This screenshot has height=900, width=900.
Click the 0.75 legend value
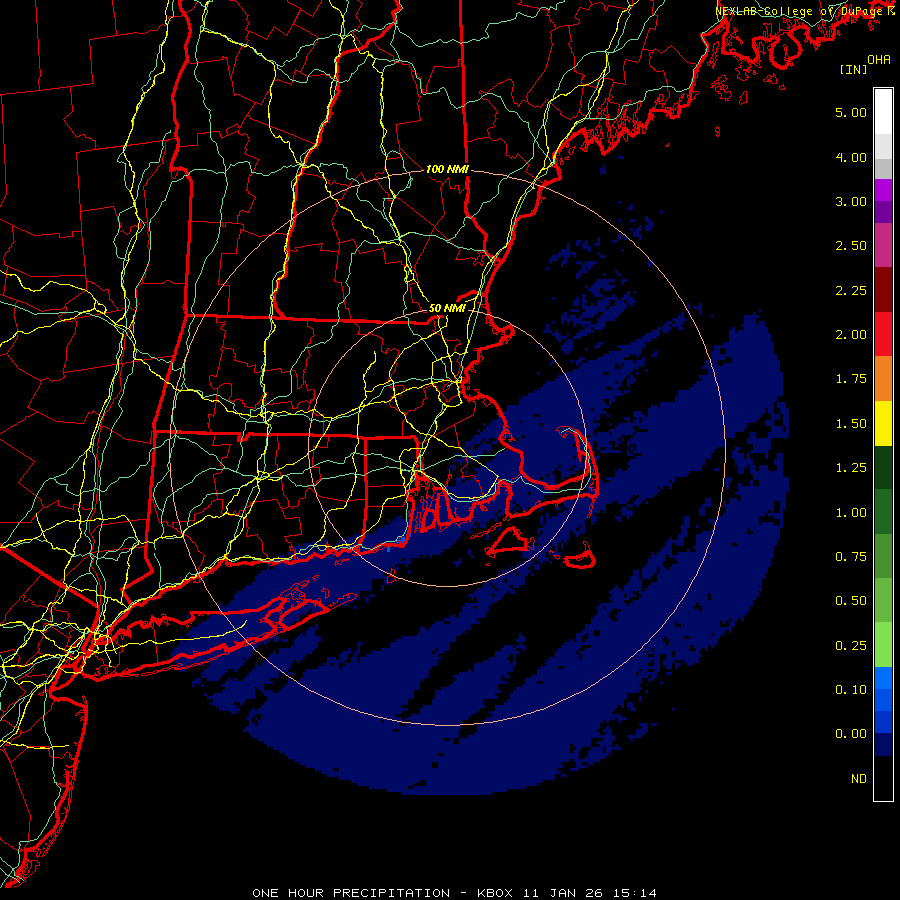851,557
